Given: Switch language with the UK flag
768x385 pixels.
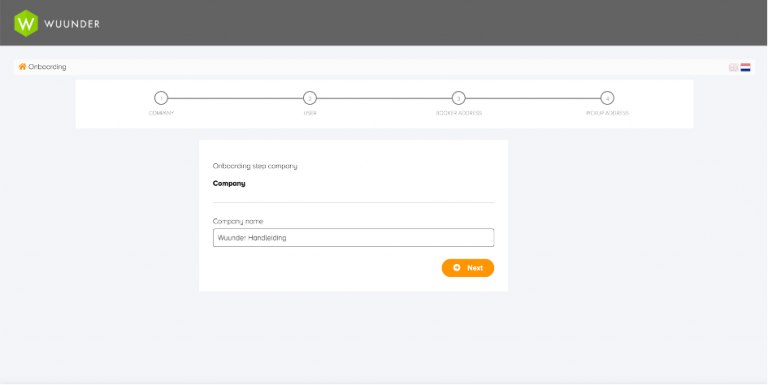Looking at the screenshot, I should pos(733,68).
